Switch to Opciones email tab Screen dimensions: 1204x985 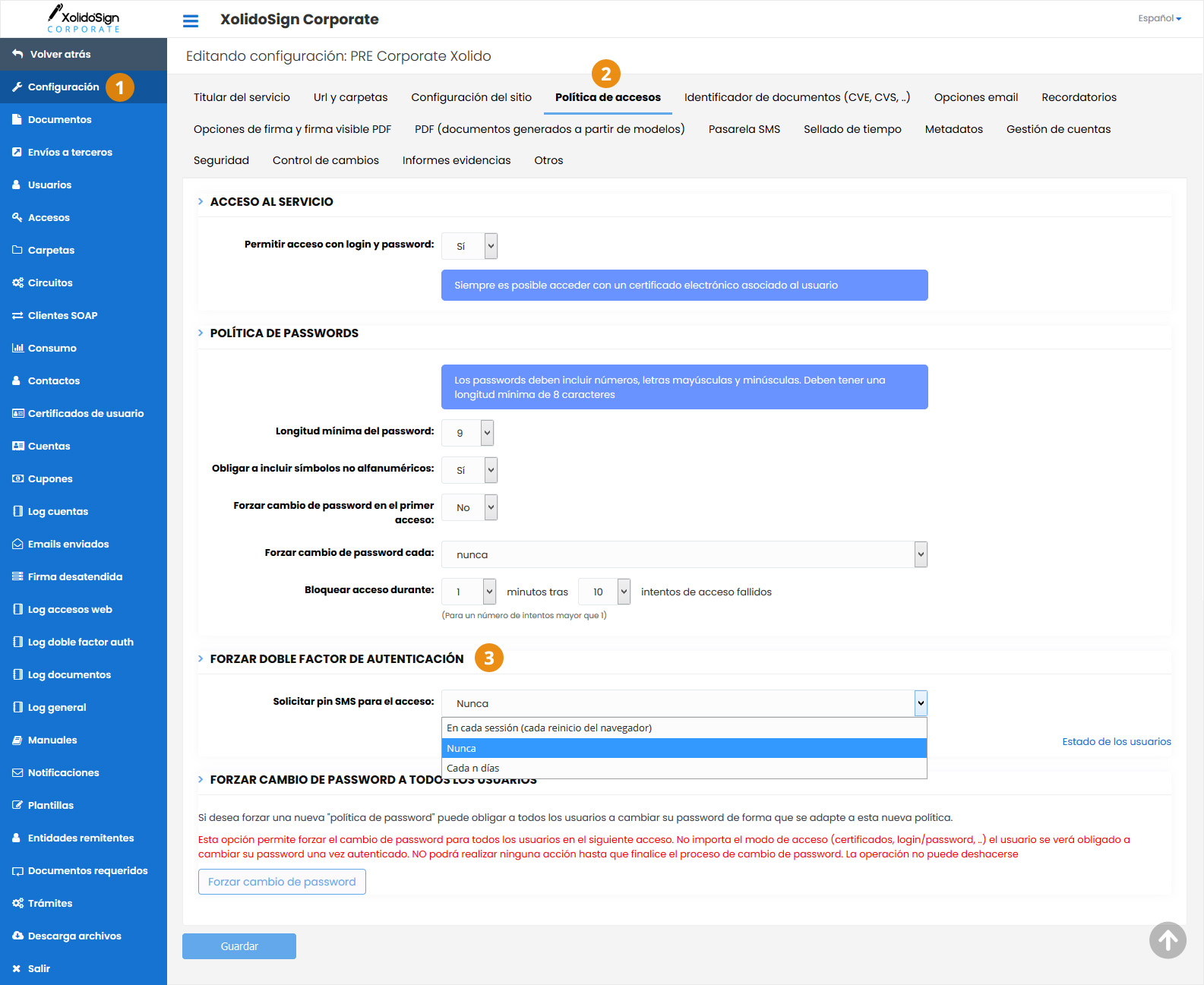(x=976, y=97)
